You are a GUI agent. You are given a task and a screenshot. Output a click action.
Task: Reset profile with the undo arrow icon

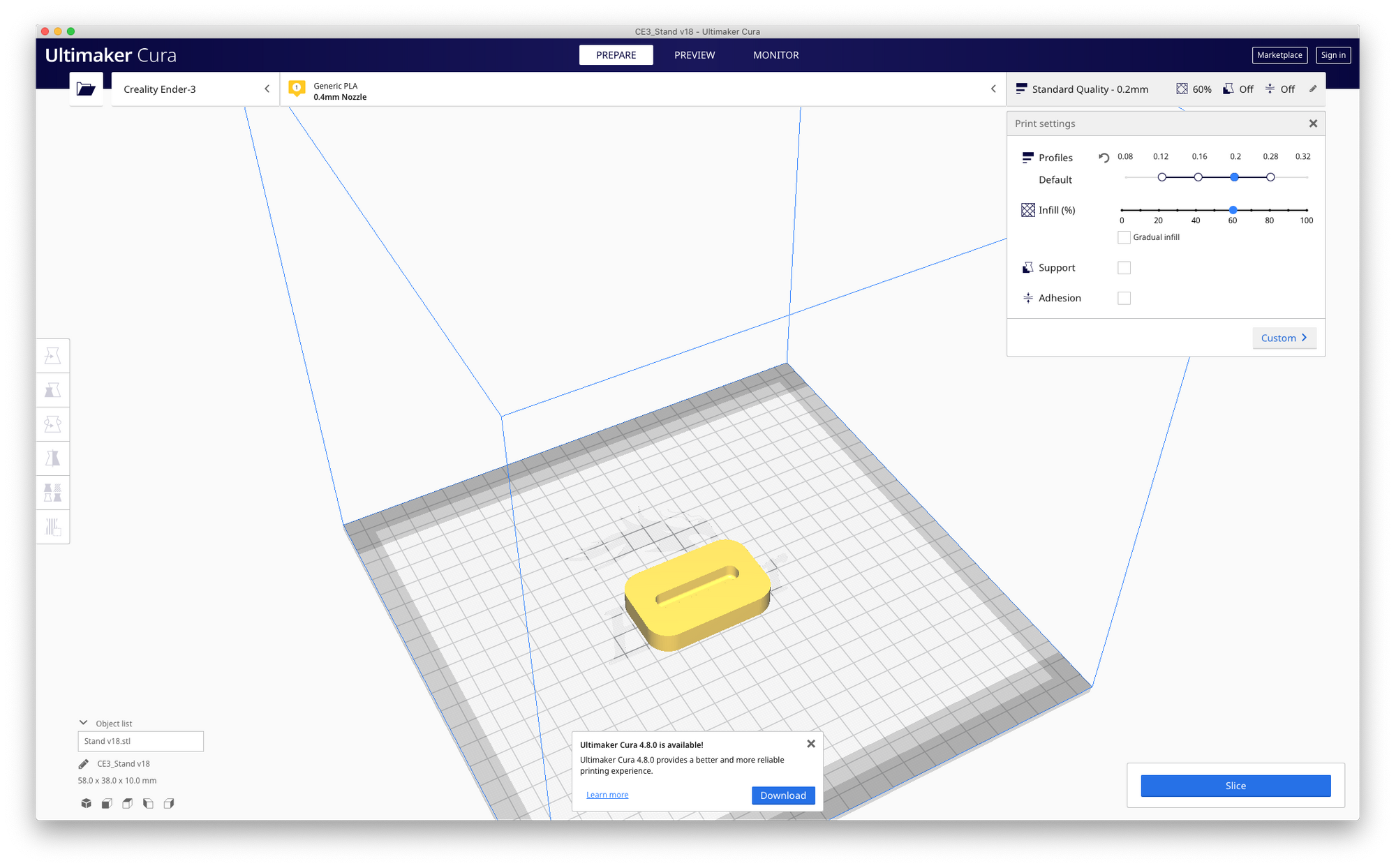(x=1104, y=158)
